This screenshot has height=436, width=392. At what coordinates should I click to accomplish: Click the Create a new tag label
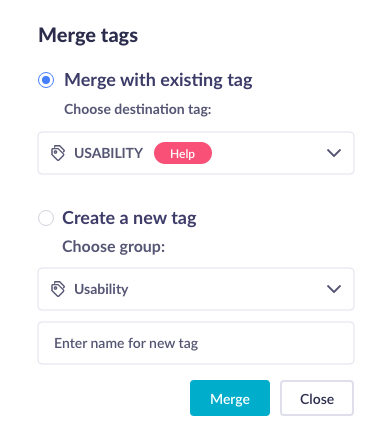coord(129,218)
